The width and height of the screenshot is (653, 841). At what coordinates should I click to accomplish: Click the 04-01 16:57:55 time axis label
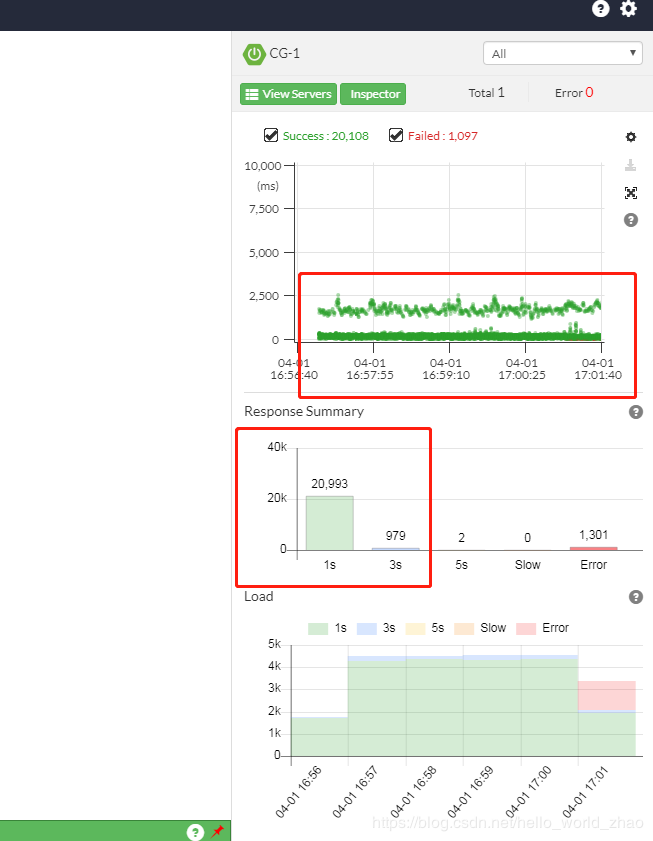point(370,369)
